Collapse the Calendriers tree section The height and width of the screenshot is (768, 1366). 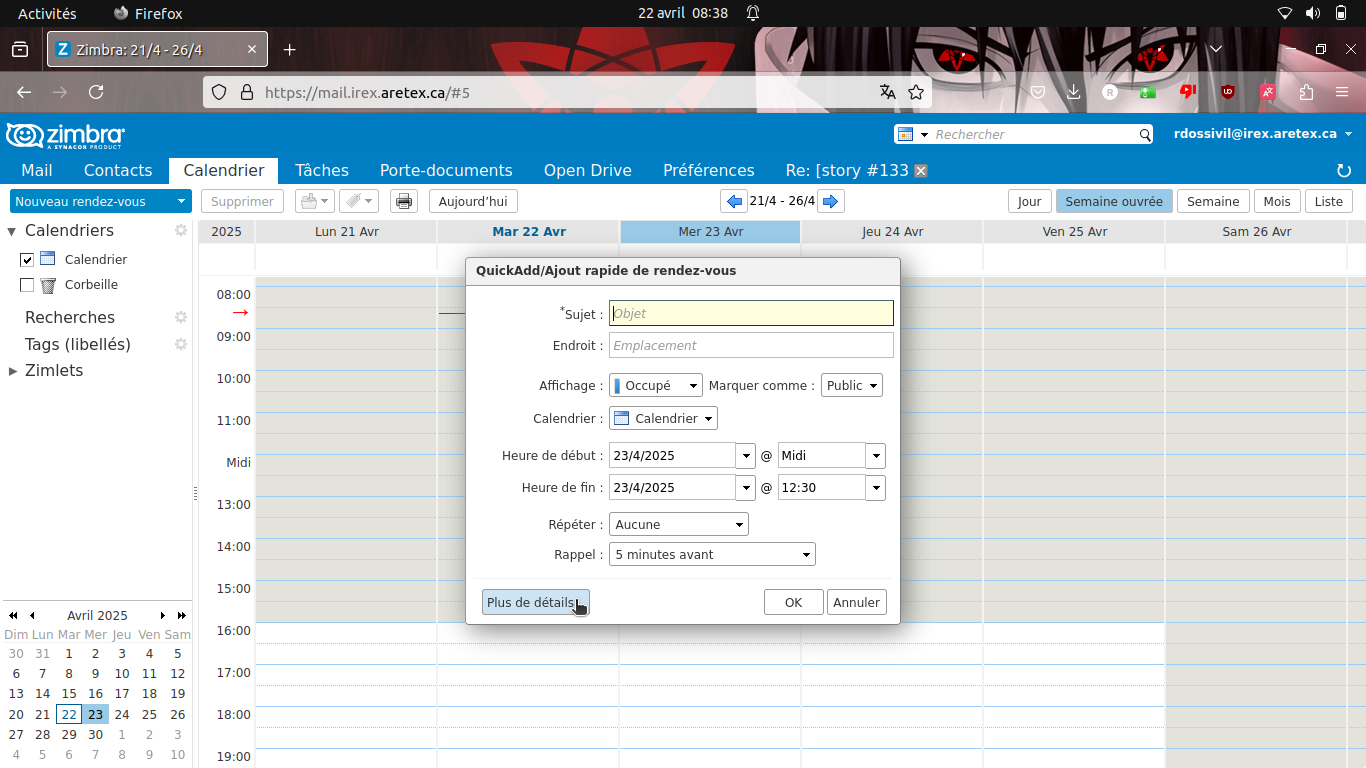pyautogui.click(x=12, y=231)
